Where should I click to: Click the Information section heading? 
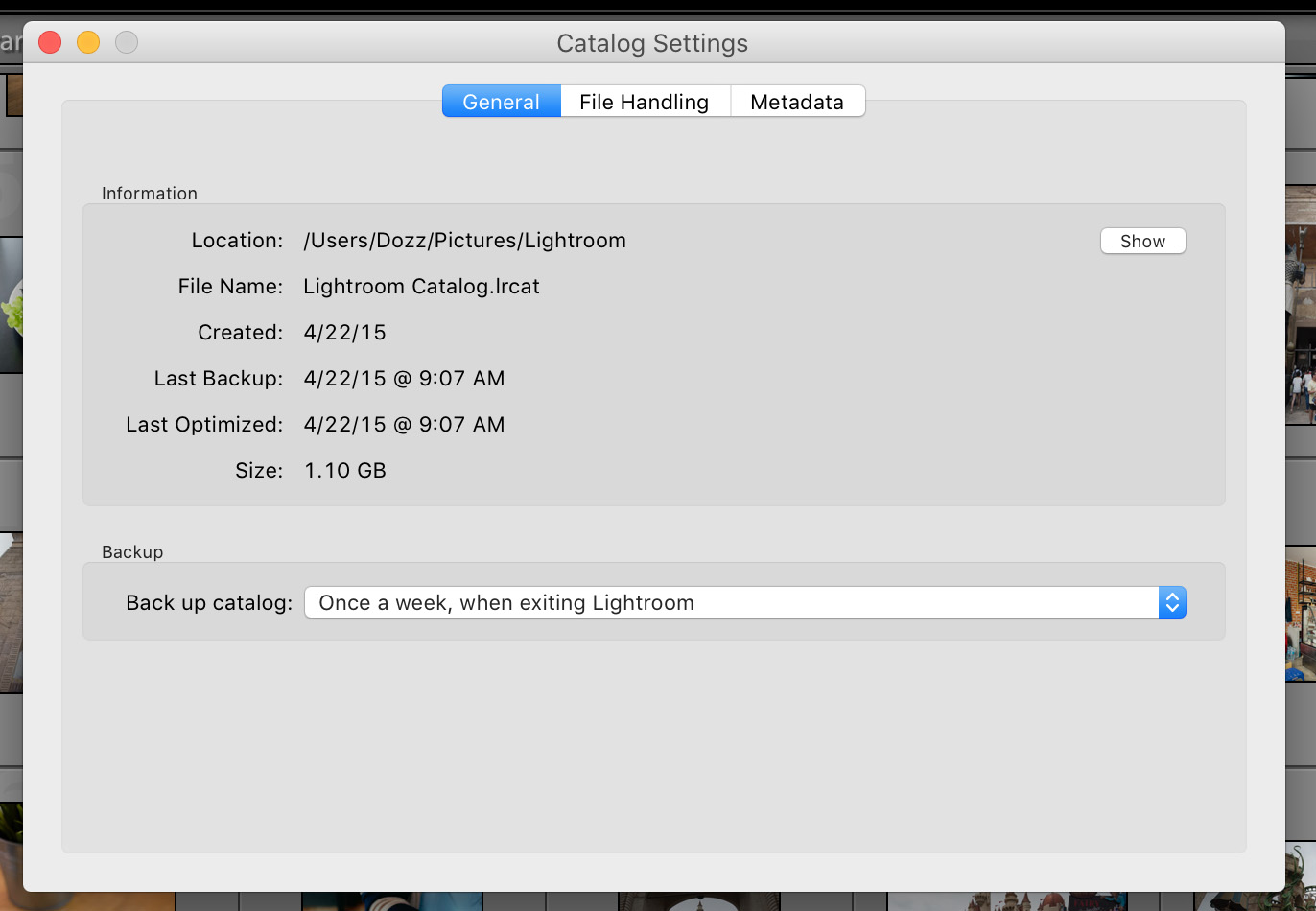coord(150,194)
